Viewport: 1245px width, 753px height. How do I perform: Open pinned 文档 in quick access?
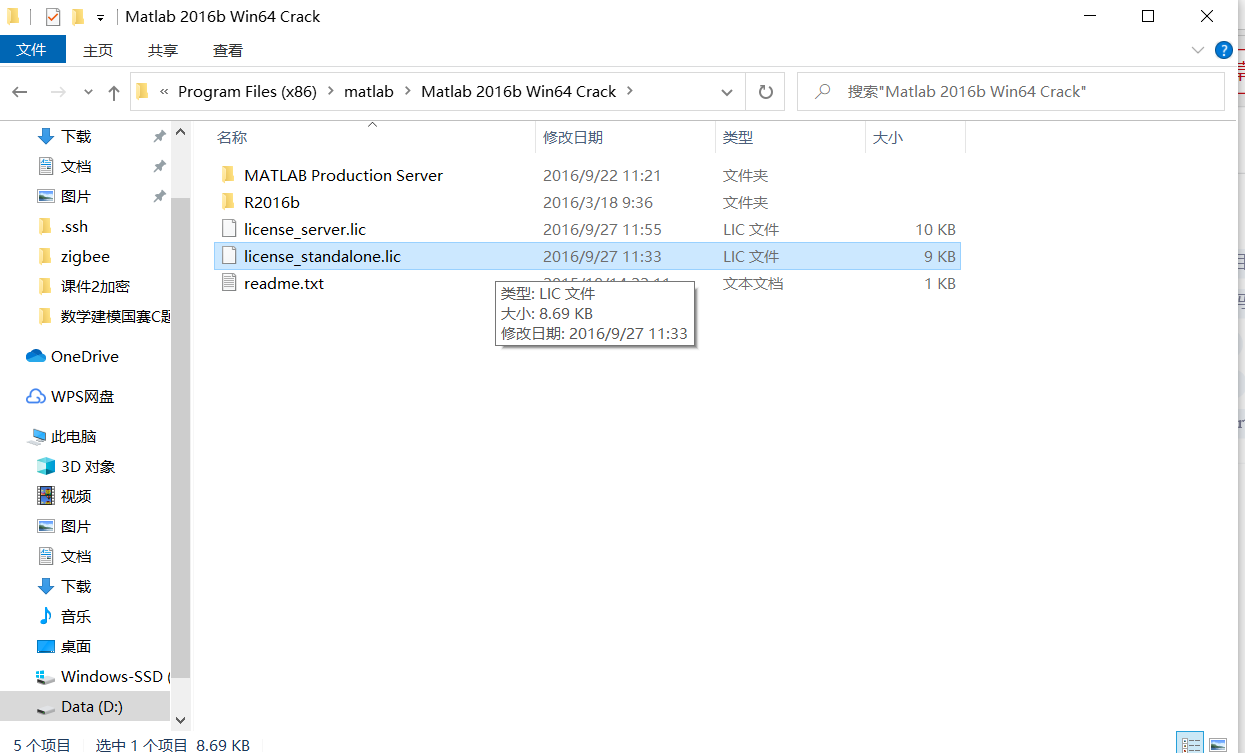(x=76, y=166)
